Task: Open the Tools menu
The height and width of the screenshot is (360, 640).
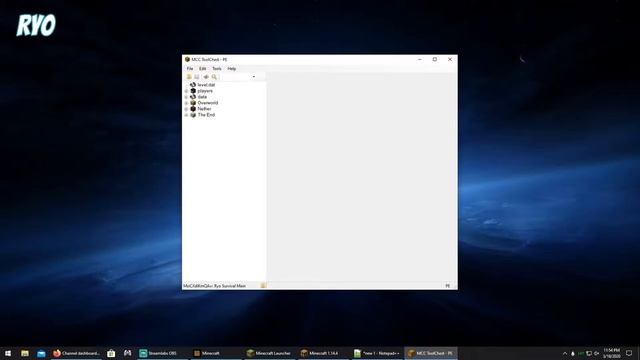Action: click(217, 69)
